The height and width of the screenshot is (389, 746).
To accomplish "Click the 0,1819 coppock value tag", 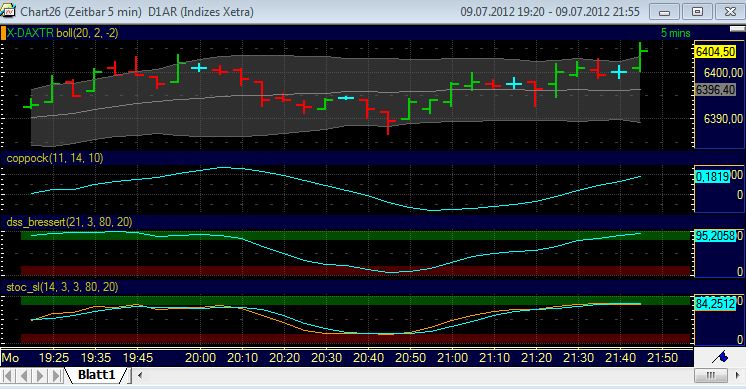I will (712, 176).
